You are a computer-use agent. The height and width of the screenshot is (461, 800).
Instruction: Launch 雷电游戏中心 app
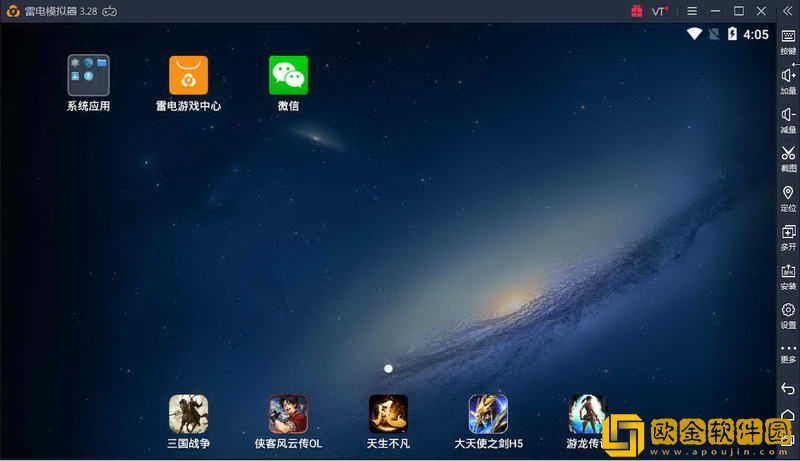point(188,75)
